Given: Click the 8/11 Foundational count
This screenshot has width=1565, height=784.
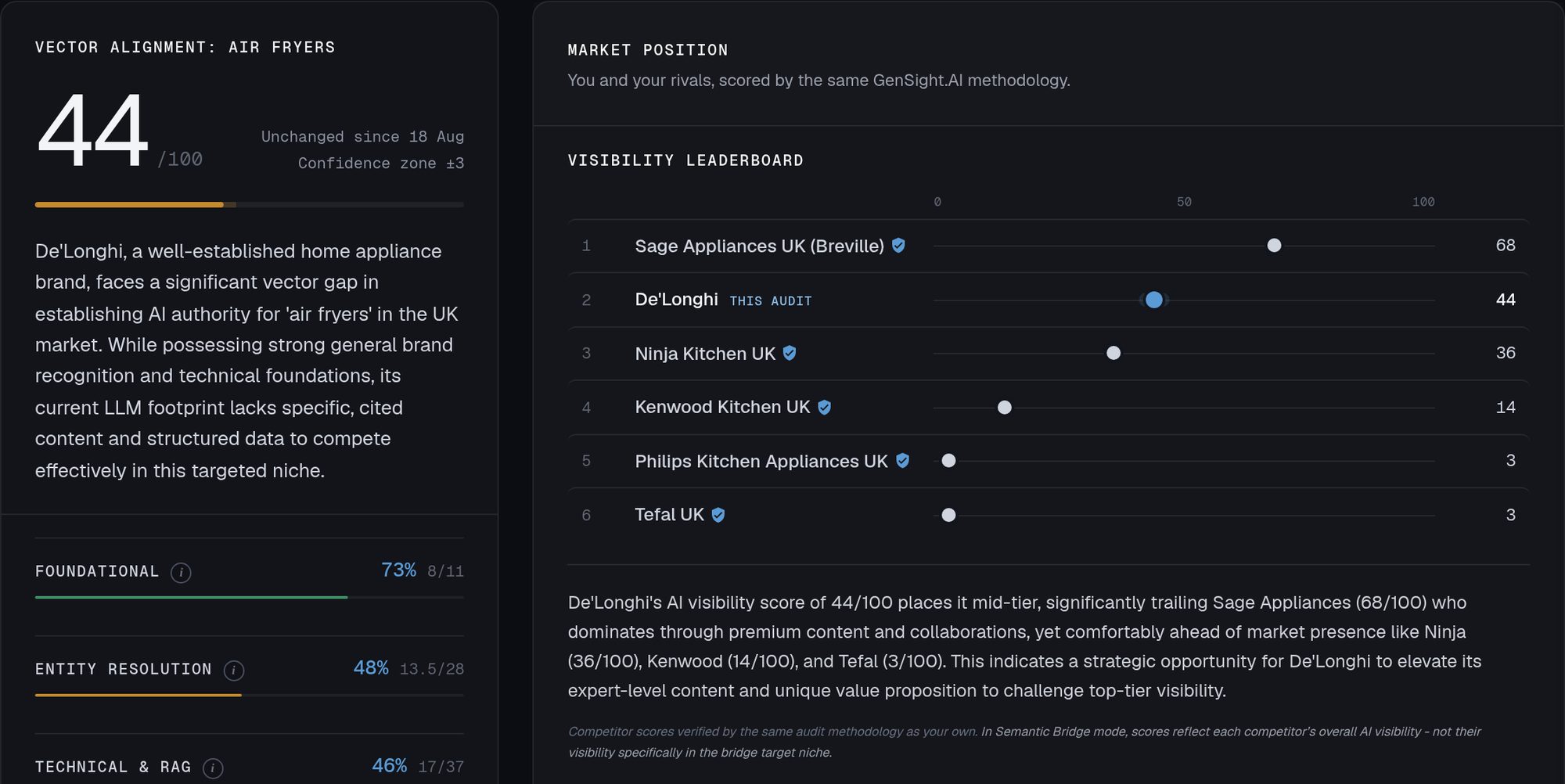Looking at the screenshot, I should point(445,572).
